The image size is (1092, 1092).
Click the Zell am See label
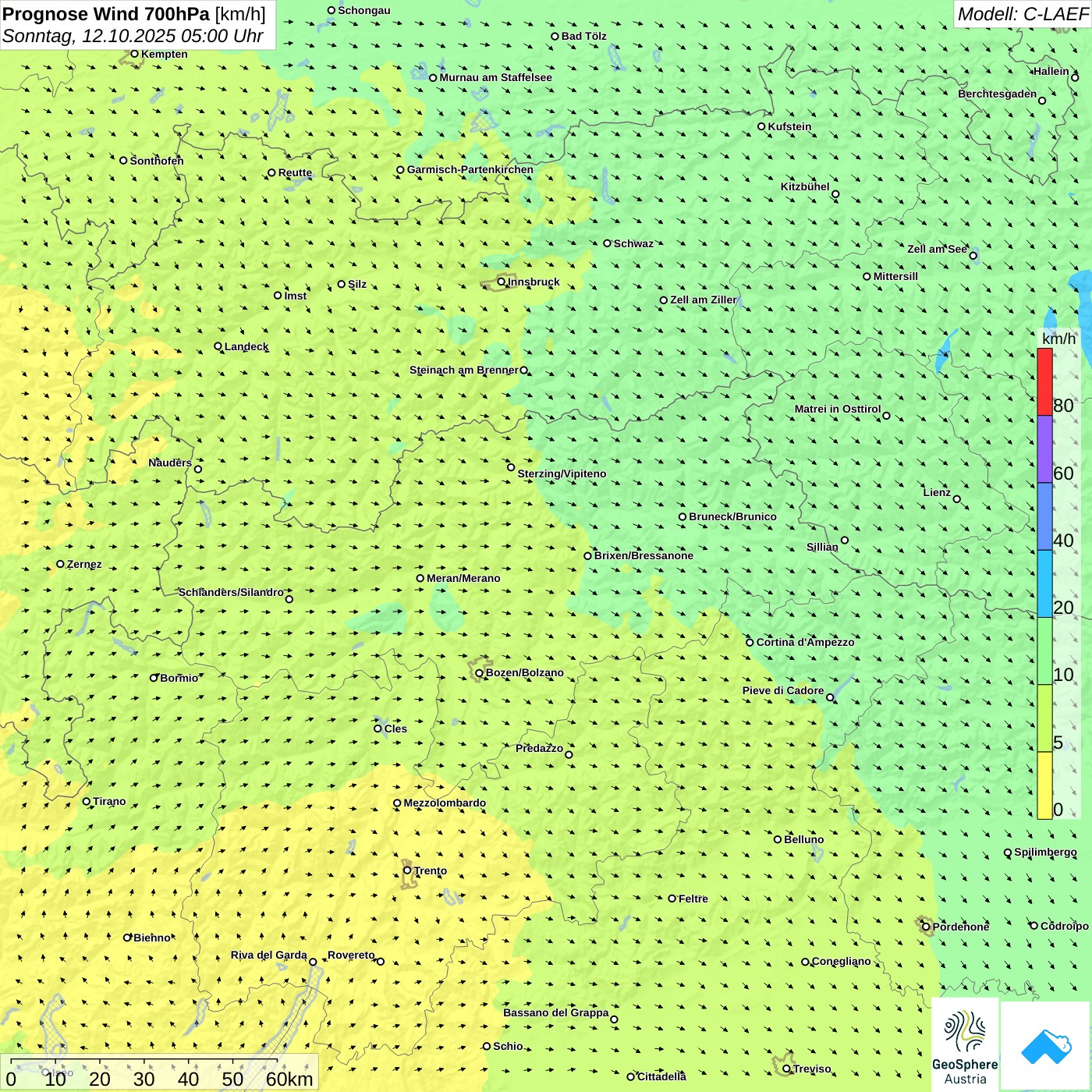click(x=937, y=249)
